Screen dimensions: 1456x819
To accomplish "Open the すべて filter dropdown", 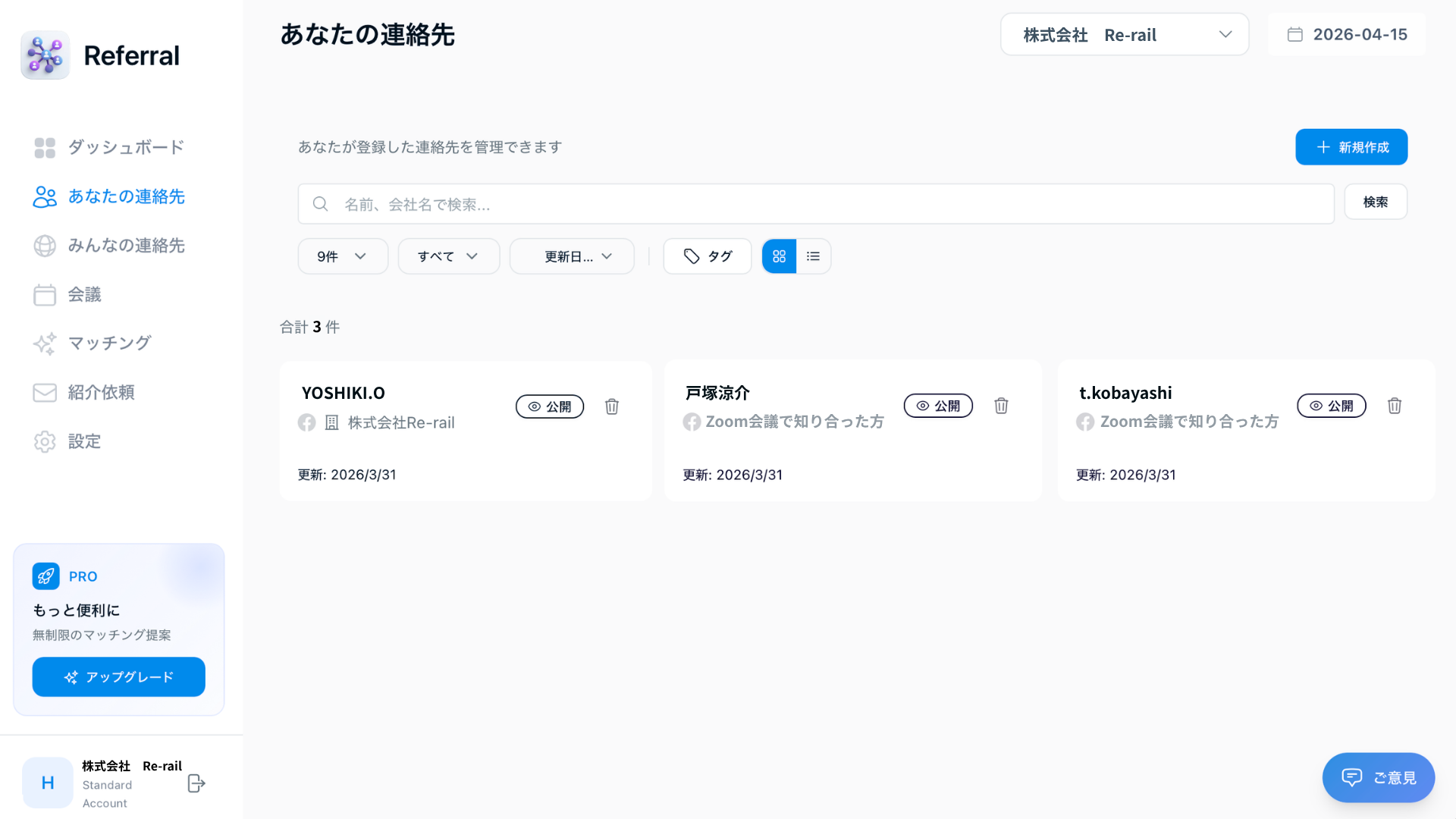I will pyautogui.click(x=449, y=256).
